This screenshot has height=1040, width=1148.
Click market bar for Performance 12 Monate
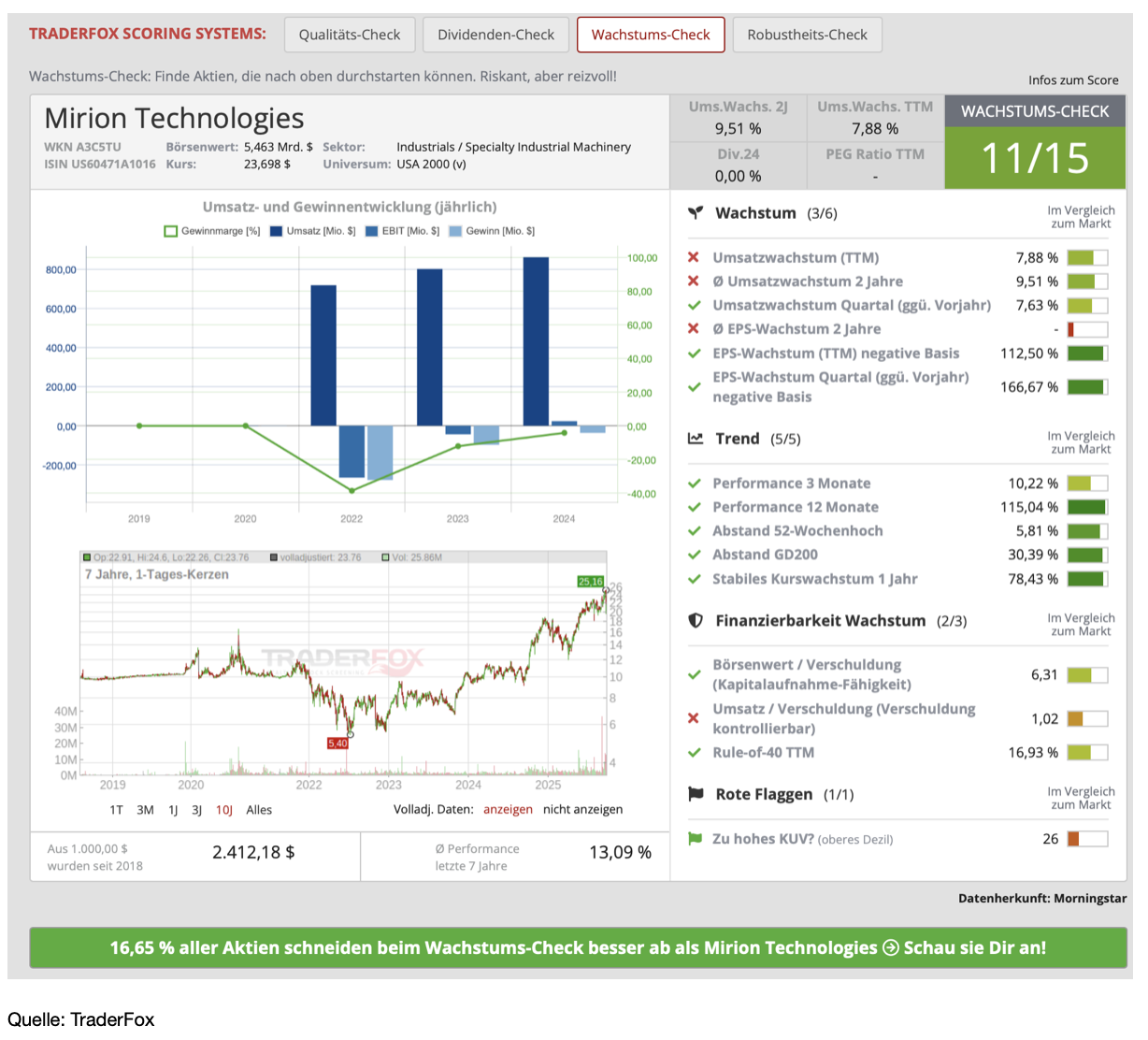pos(1087,507)
